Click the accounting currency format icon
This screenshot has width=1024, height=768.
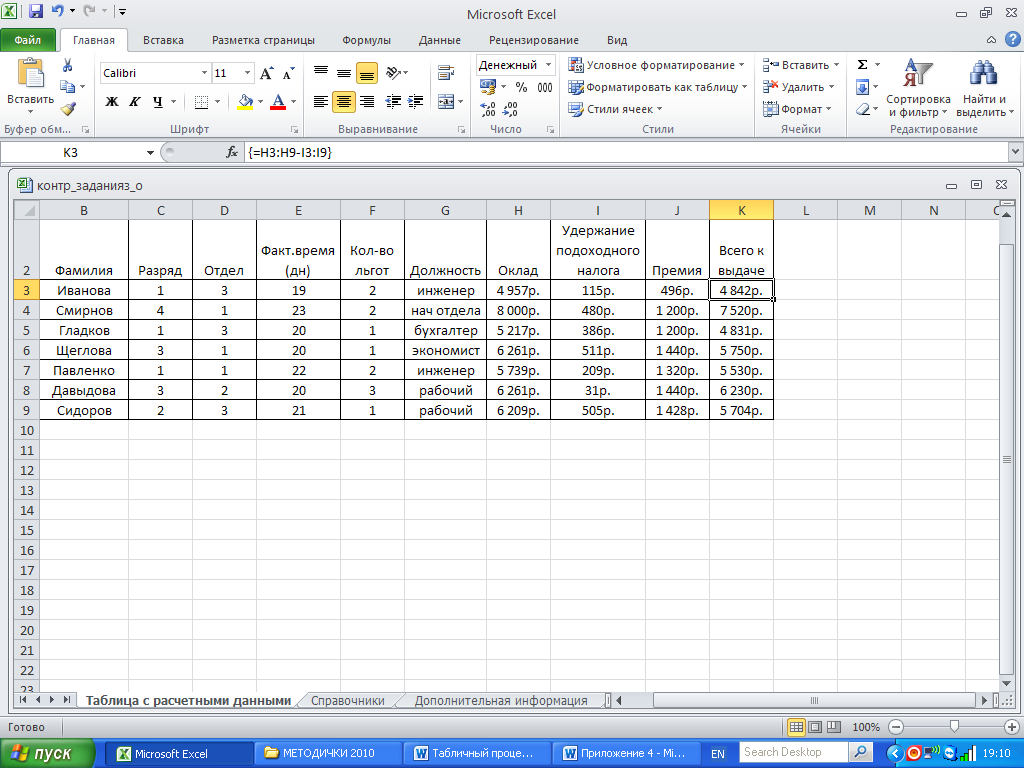coord(488,87)
